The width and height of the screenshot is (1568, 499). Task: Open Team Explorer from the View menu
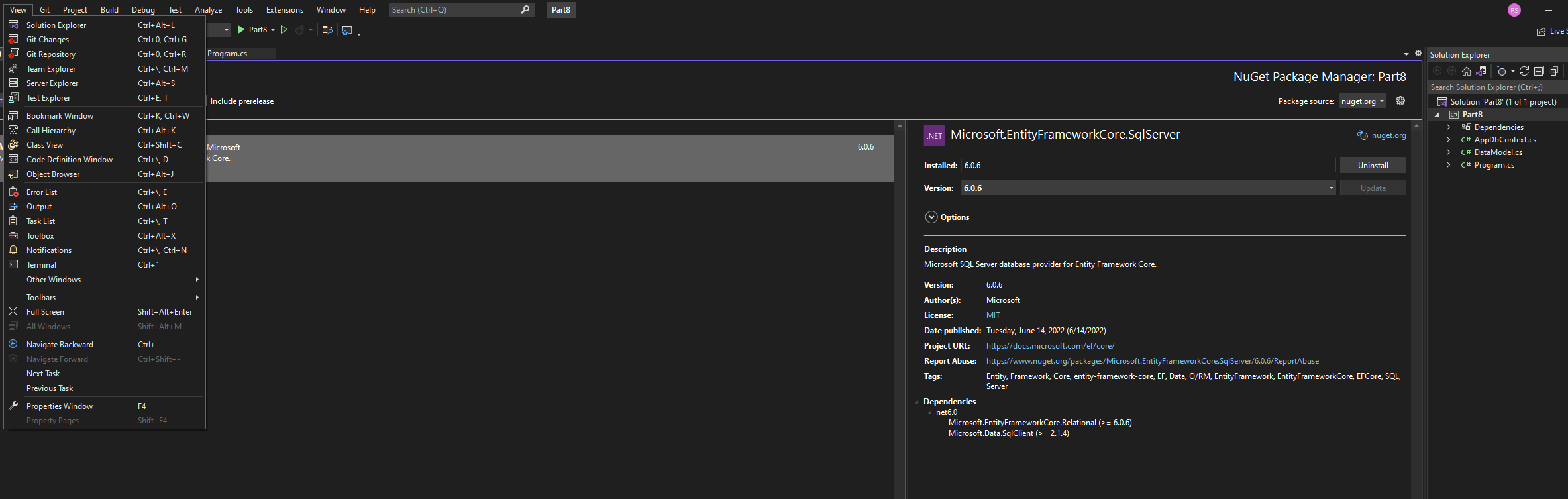pos(105,69)
